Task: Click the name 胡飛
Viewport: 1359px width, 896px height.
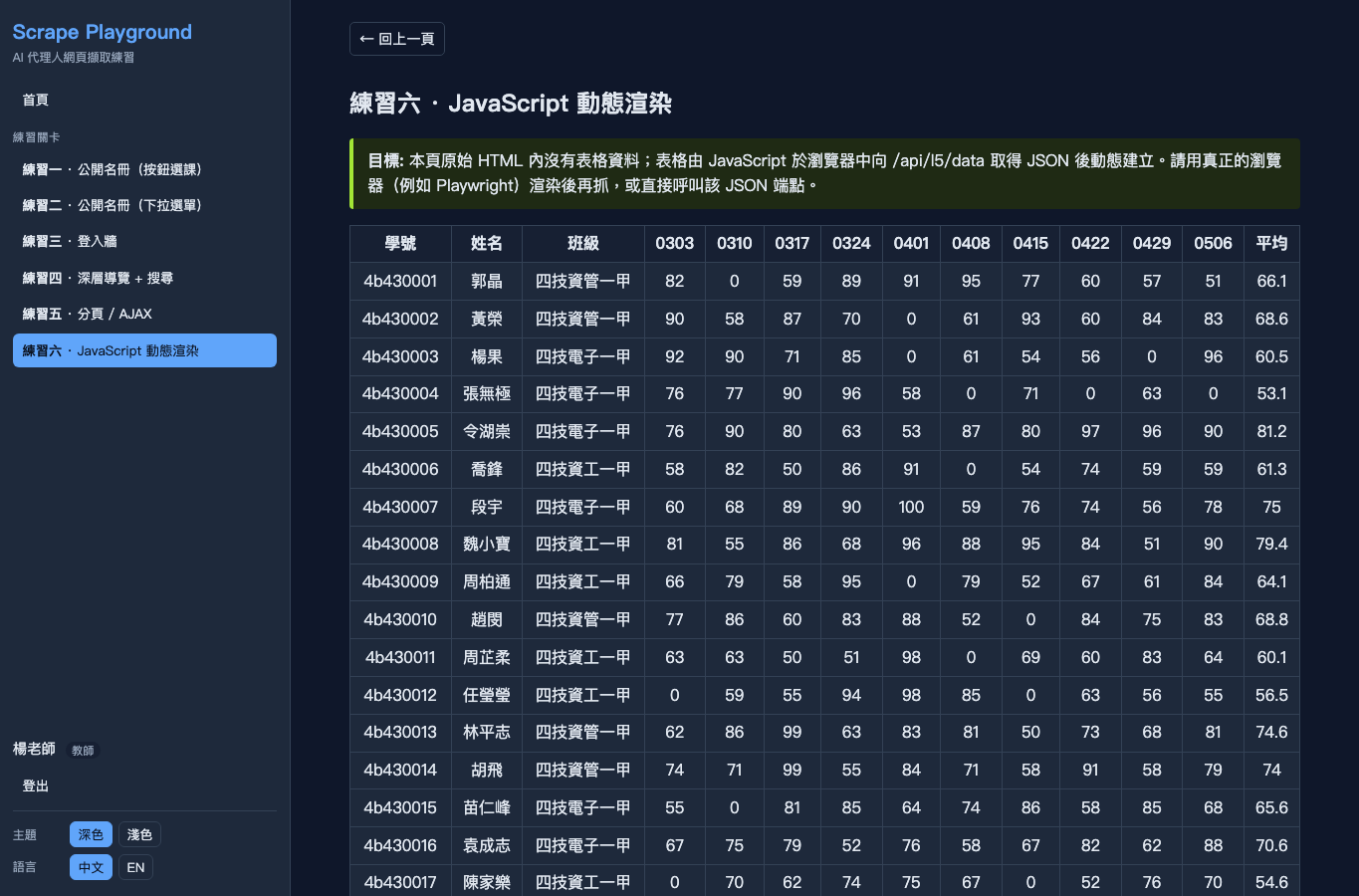Action: coord(487,770)
